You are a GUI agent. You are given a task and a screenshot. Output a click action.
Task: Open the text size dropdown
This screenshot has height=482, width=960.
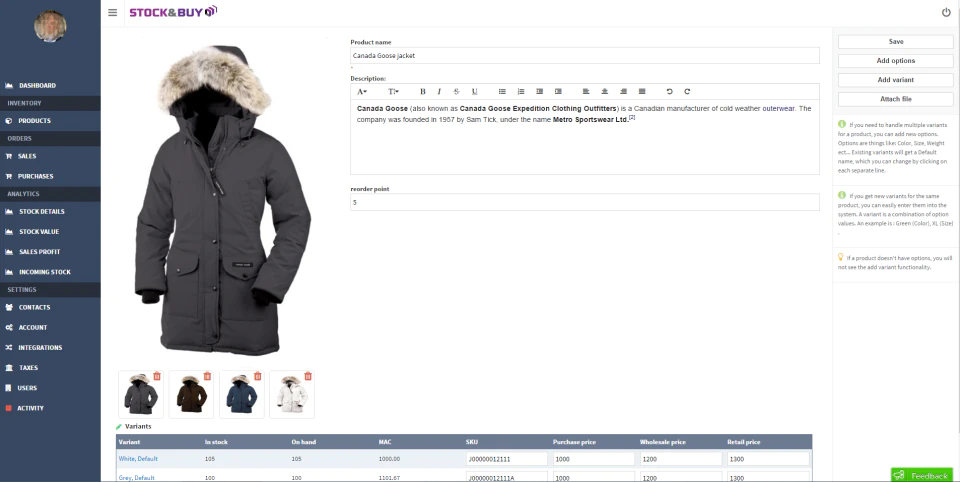point(393,91)
